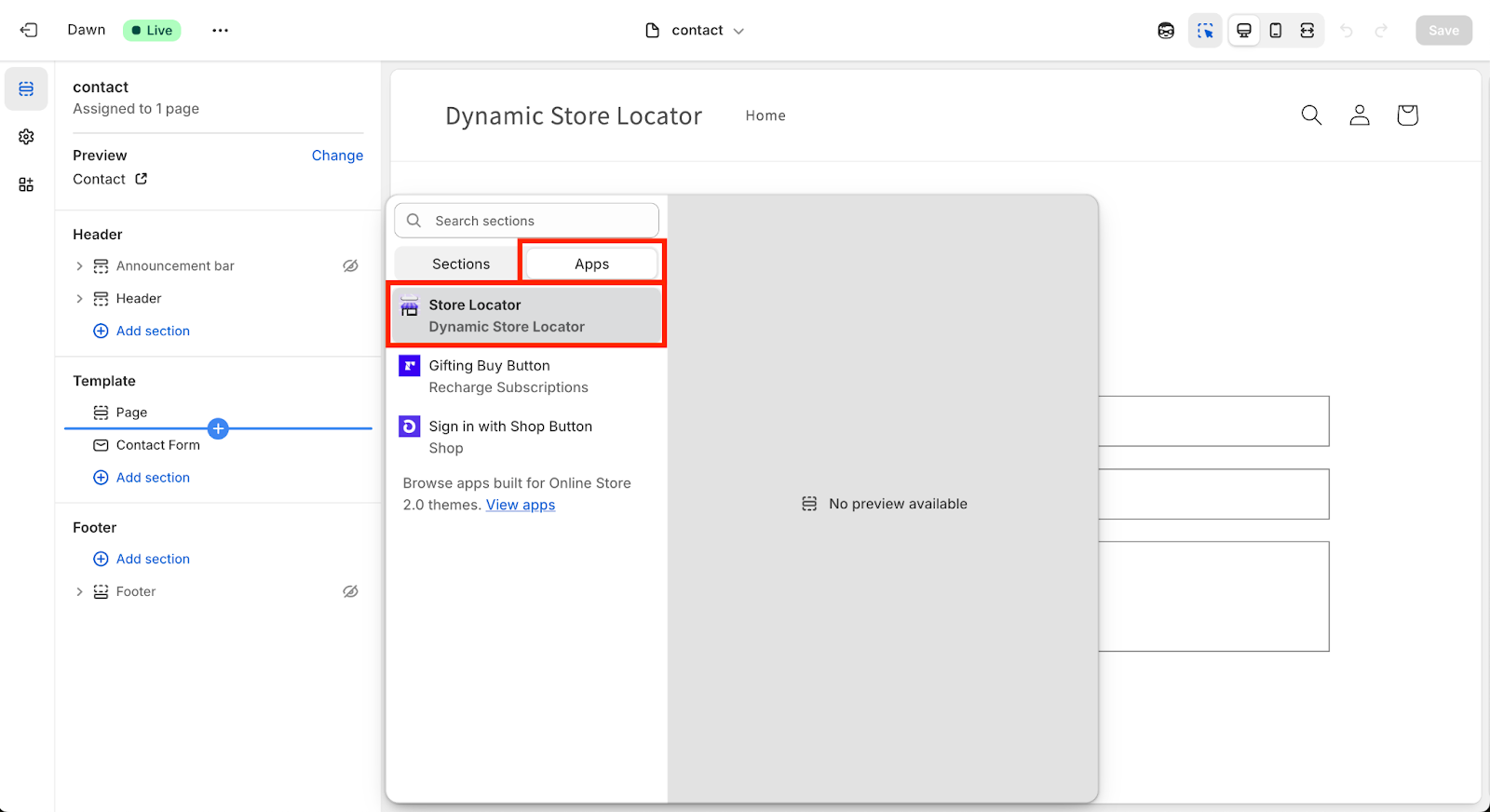Click Dynamic Store Locator store title
The width and height of the screenshot is (1490, 812).
(x=574, y=115)
